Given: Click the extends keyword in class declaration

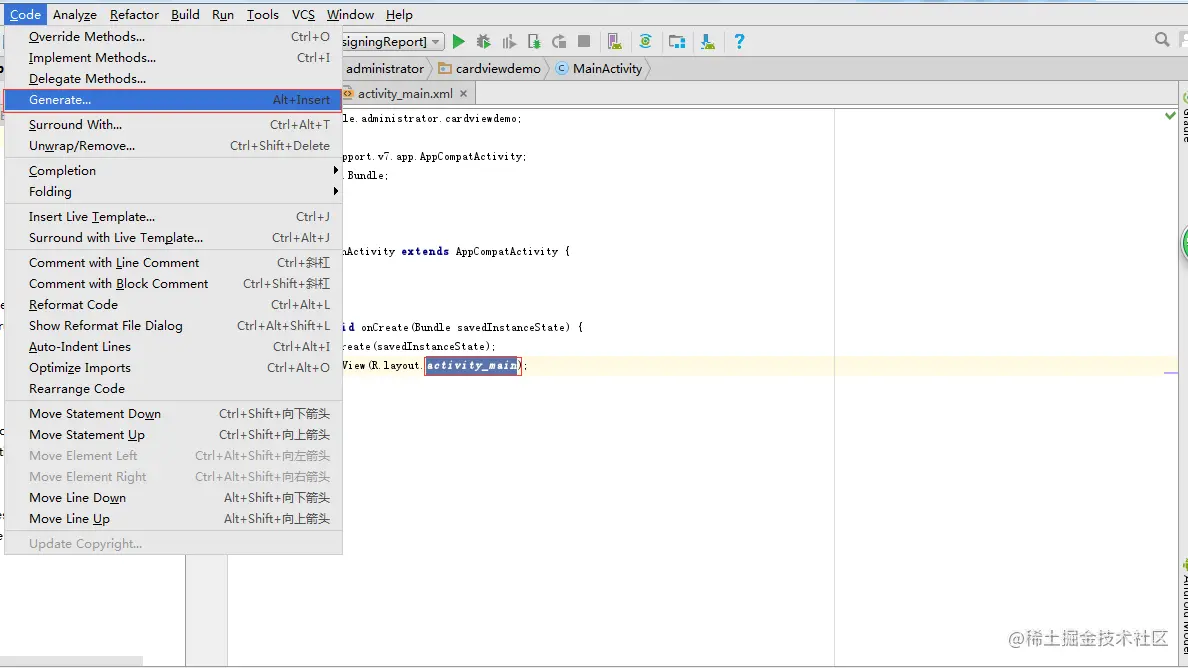Looking at the screenshot, I should click(x=425, y=251).
